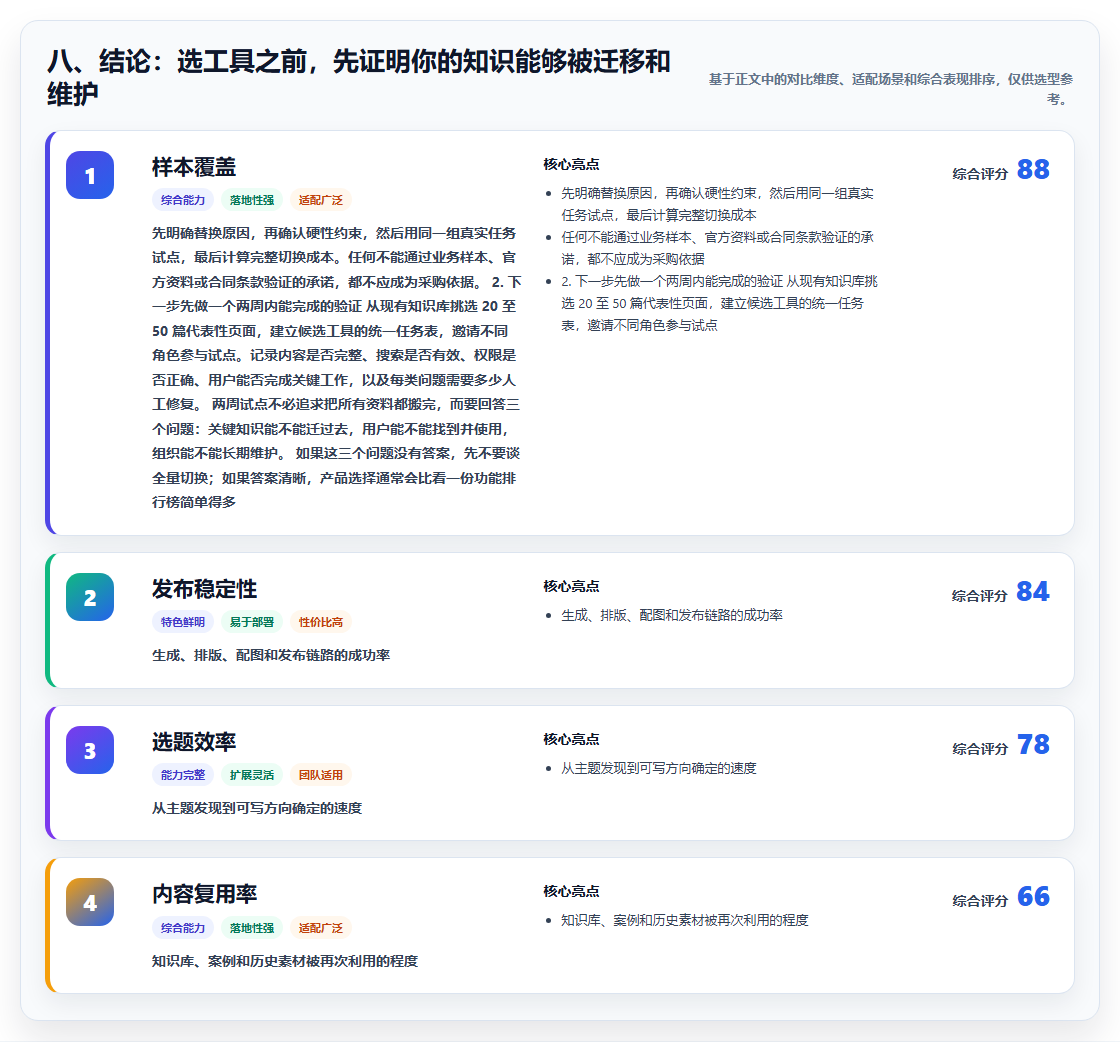Click 选题效率 description under its tags

click(x=257, y=808)
